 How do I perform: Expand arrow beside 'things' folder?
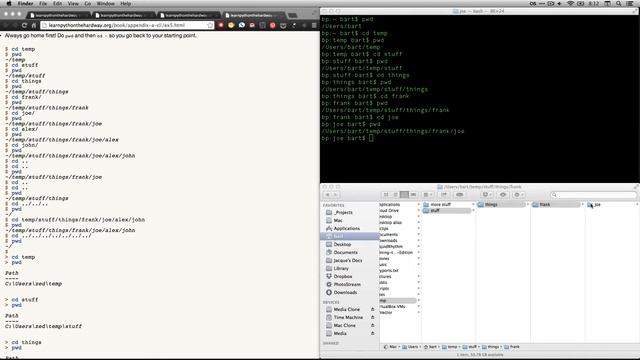pos(527,204)
